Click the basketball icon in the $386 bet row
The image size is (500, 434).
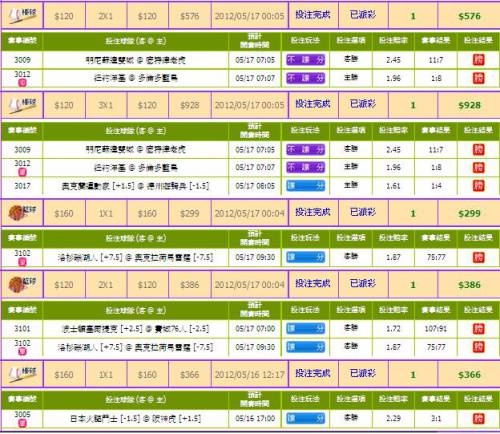[x=22, y=284]
